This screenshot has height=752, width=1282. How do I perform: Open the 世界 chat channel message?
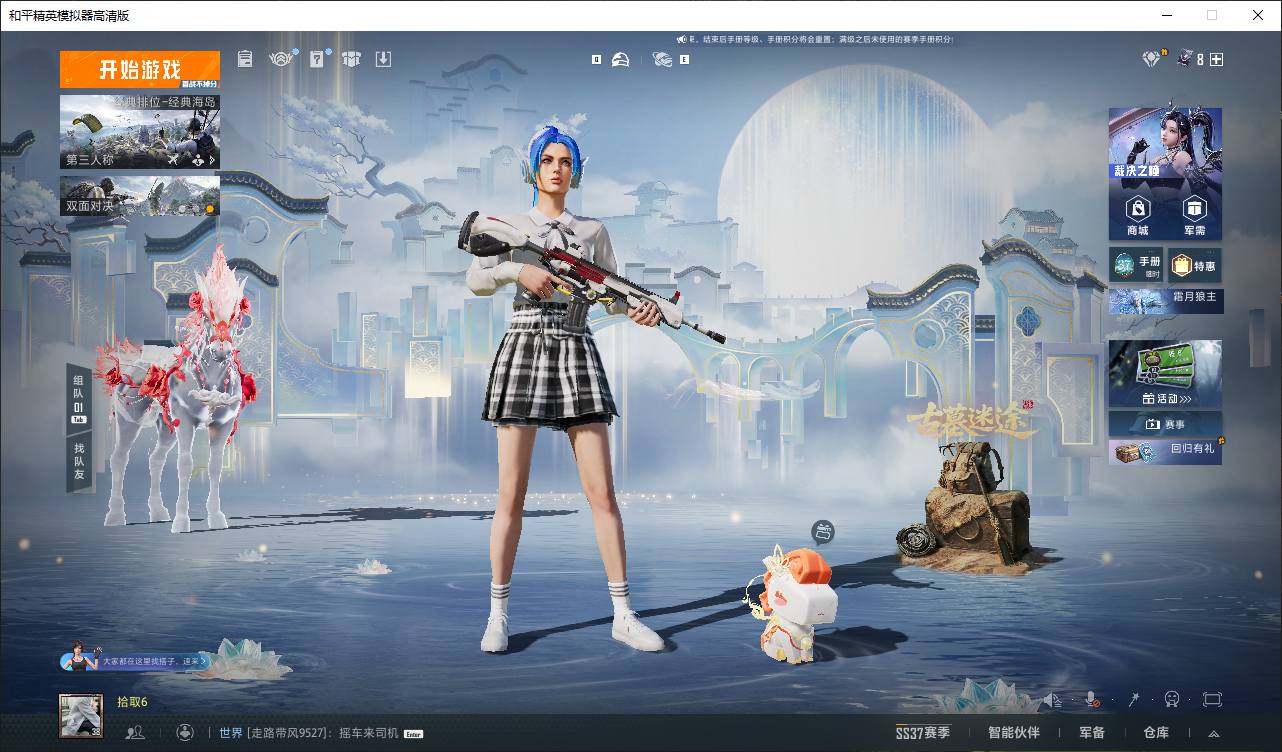pyautogui.click(x=321, y=733)
